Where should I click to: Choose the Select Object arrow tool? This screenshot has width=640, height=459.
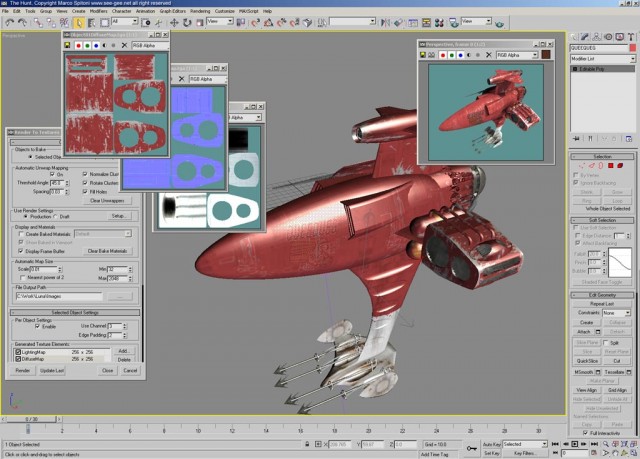[x=78, y=22]
